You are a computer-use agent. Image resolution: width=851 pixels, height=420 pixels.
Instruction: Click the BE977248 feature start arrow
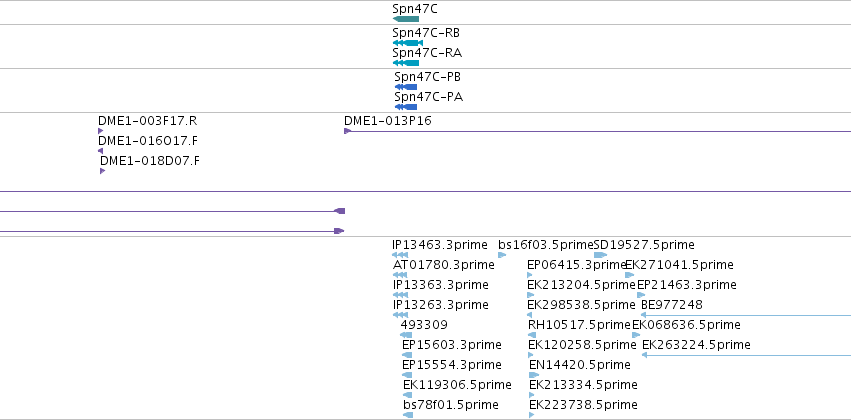[x=644, y=315]
